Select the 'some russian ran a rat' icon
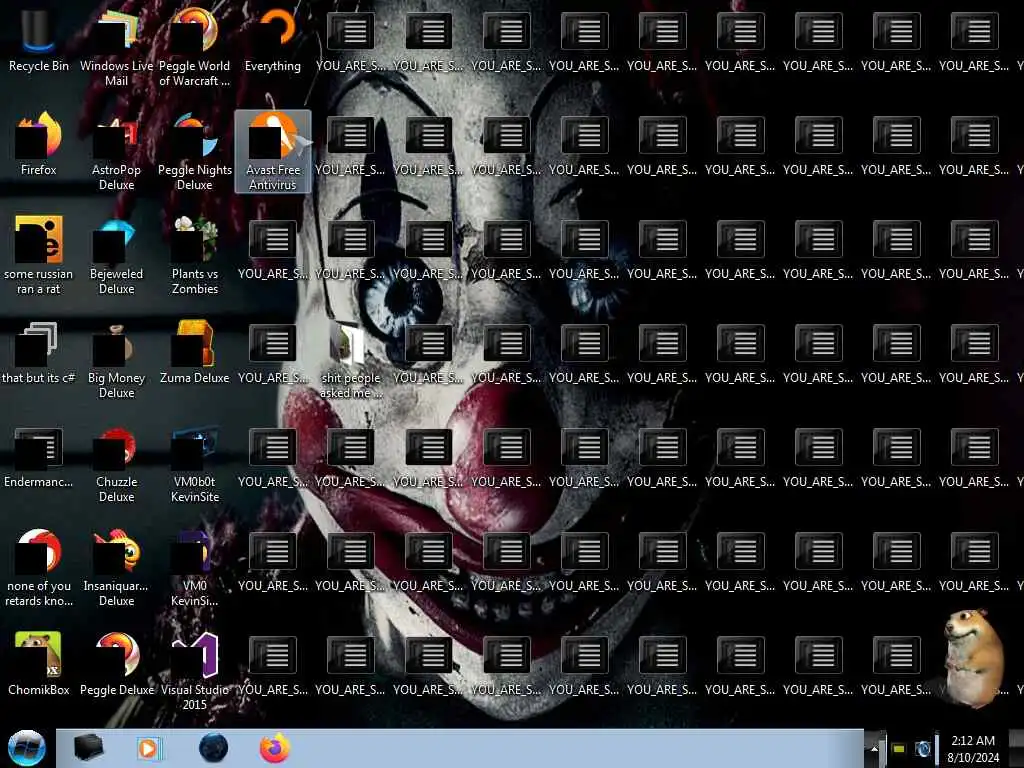1024x768 pixels. click(x=39, y=255)
